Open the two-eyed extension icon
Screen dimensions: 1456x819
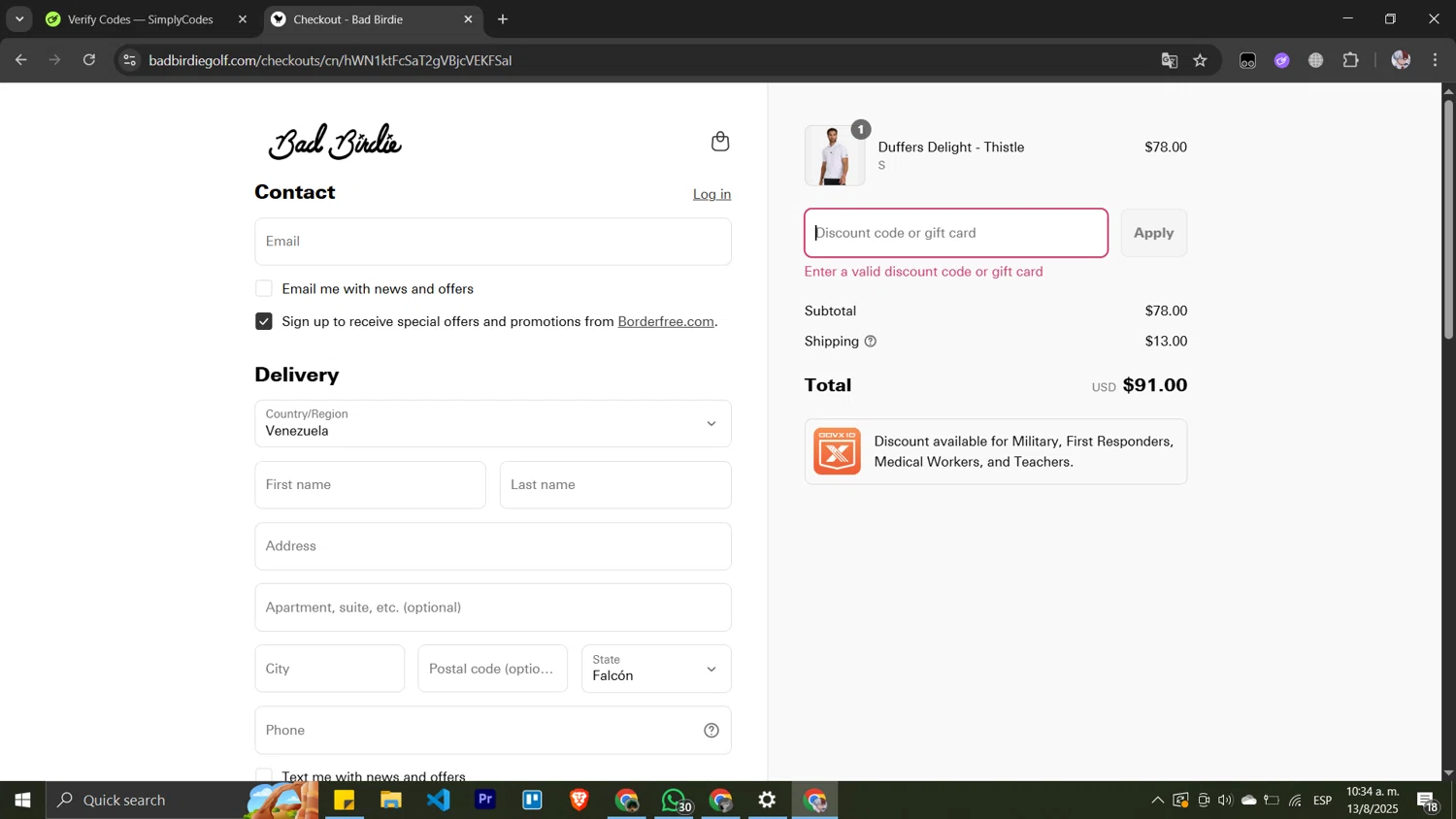pos(1248,60)
